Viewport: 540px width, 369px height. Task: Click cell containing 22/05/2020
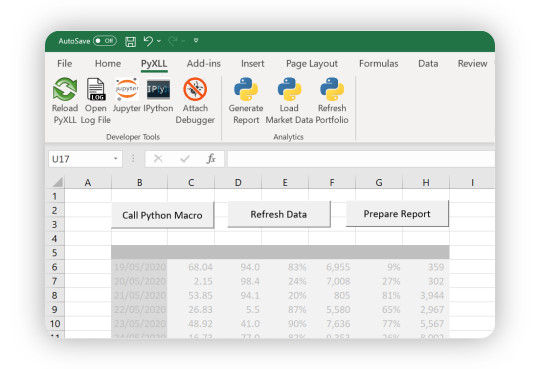coord(139,309)
